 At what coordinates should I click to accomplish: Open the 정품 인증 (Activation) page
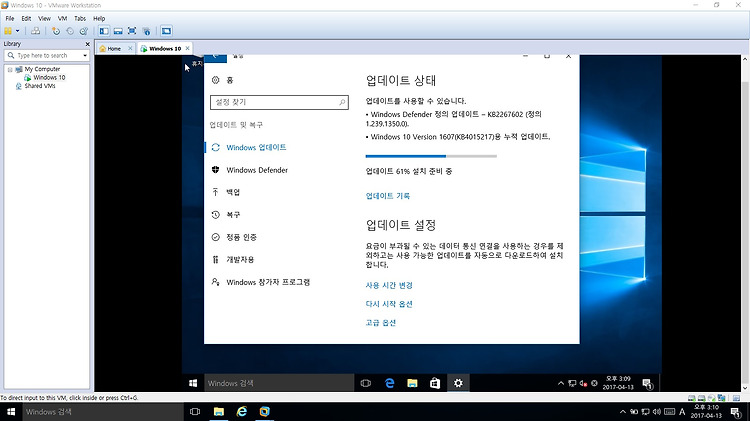[241, 237]
